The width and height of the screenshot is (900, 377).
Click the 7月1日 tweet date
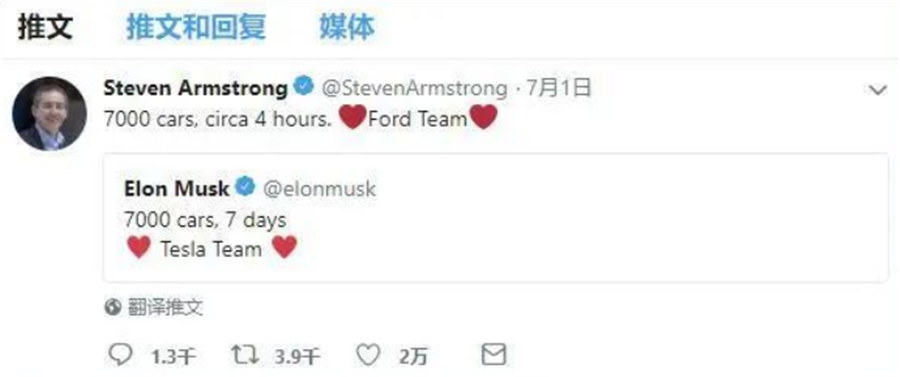click(x=559, y=88)
